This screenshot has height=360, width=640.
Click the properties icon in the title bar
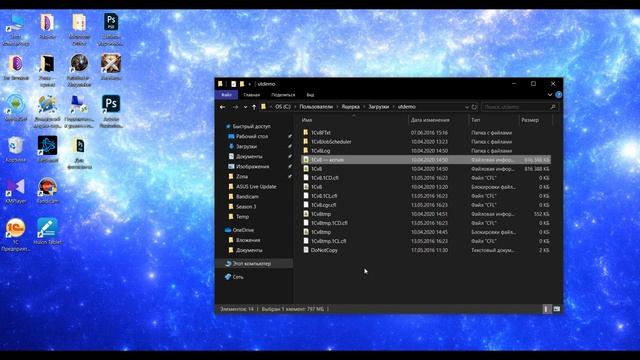(233, 84)
